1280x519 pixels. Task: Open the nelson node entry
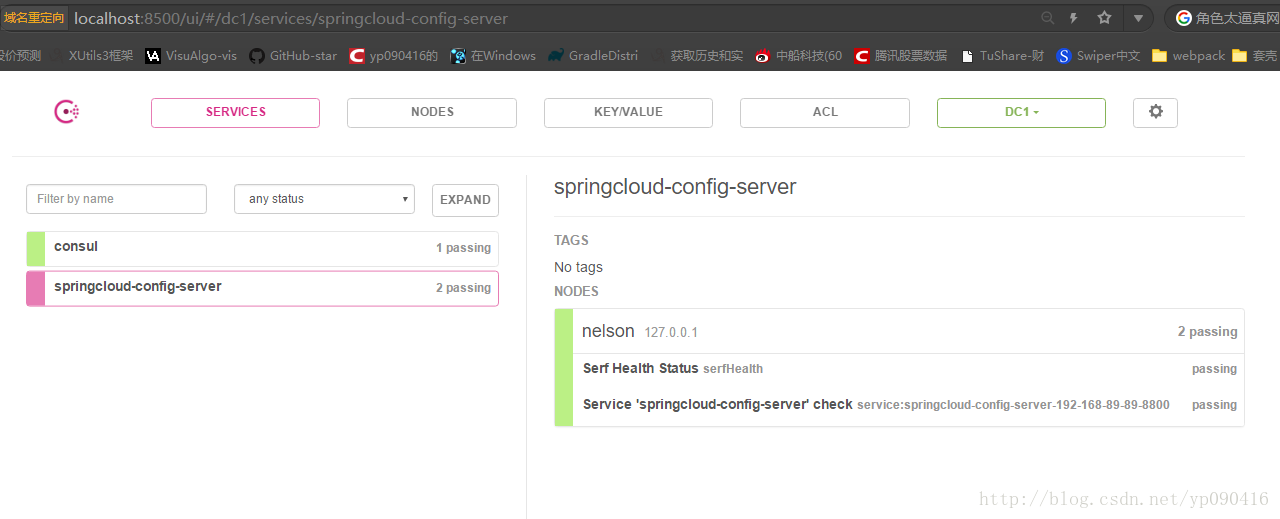coord(608,331)
